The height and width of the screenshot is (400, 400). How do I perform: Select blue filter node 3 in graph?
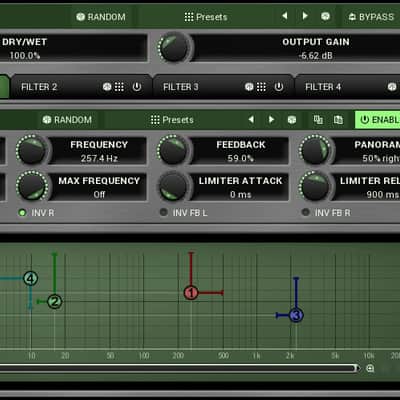[x=296, y=315]
